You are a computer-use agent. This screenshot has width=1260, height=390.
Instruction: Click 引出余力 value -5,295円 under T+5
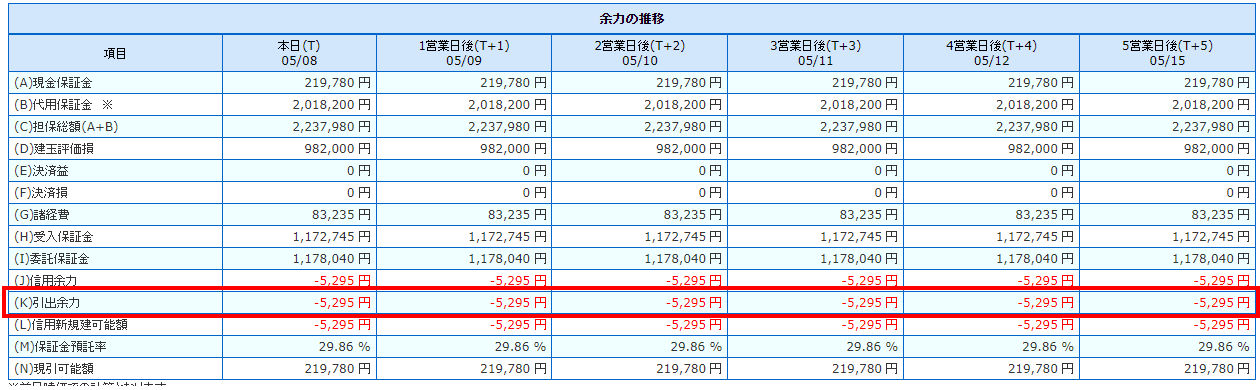pyautogui.click(x=1222, y=303)
